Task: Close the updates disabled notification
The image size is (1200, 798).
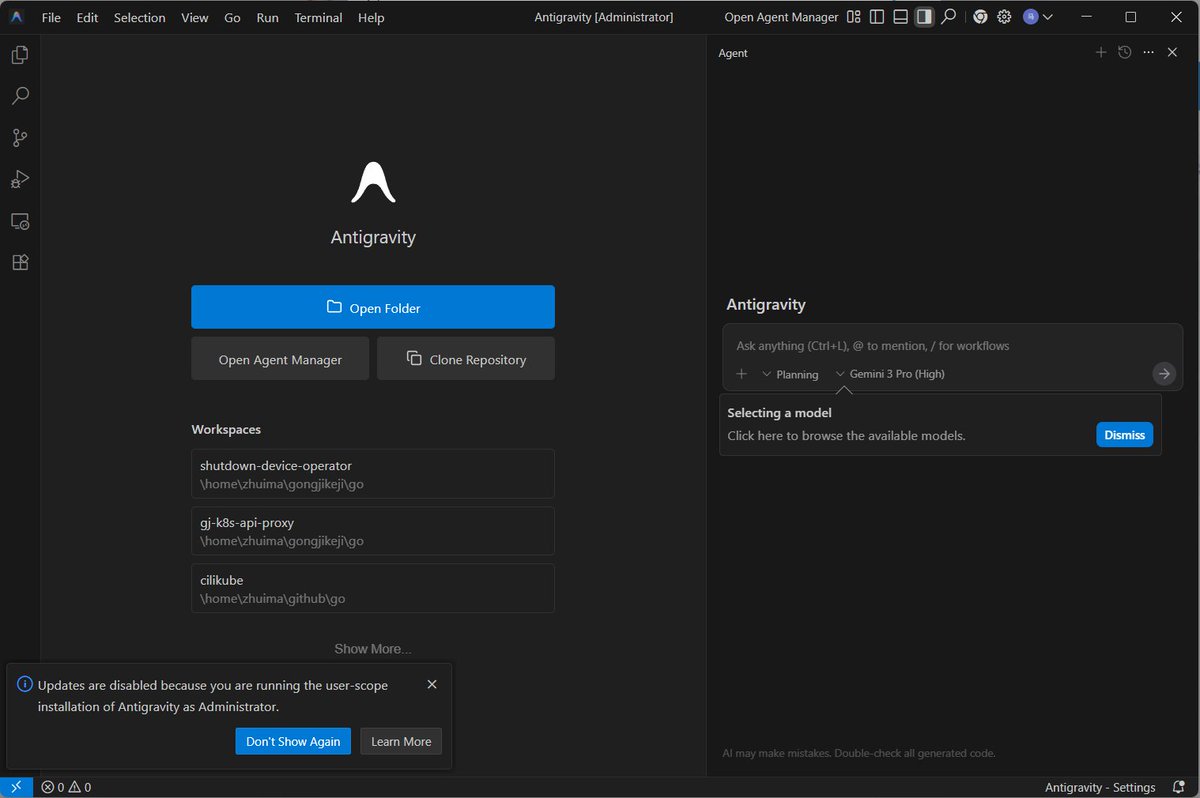Action: pyautogui.click(x=432, y=685)
